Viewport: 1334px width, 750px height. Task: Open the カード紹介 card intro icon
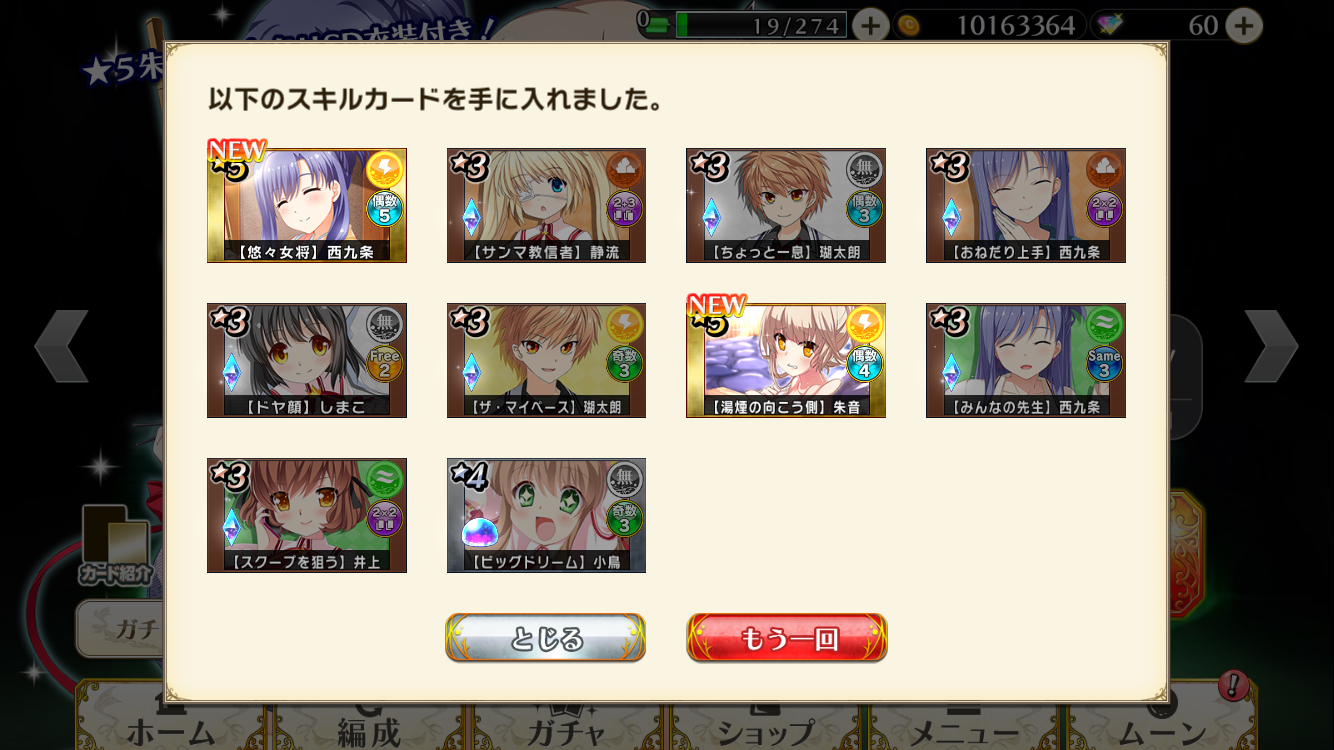[115, 545]
